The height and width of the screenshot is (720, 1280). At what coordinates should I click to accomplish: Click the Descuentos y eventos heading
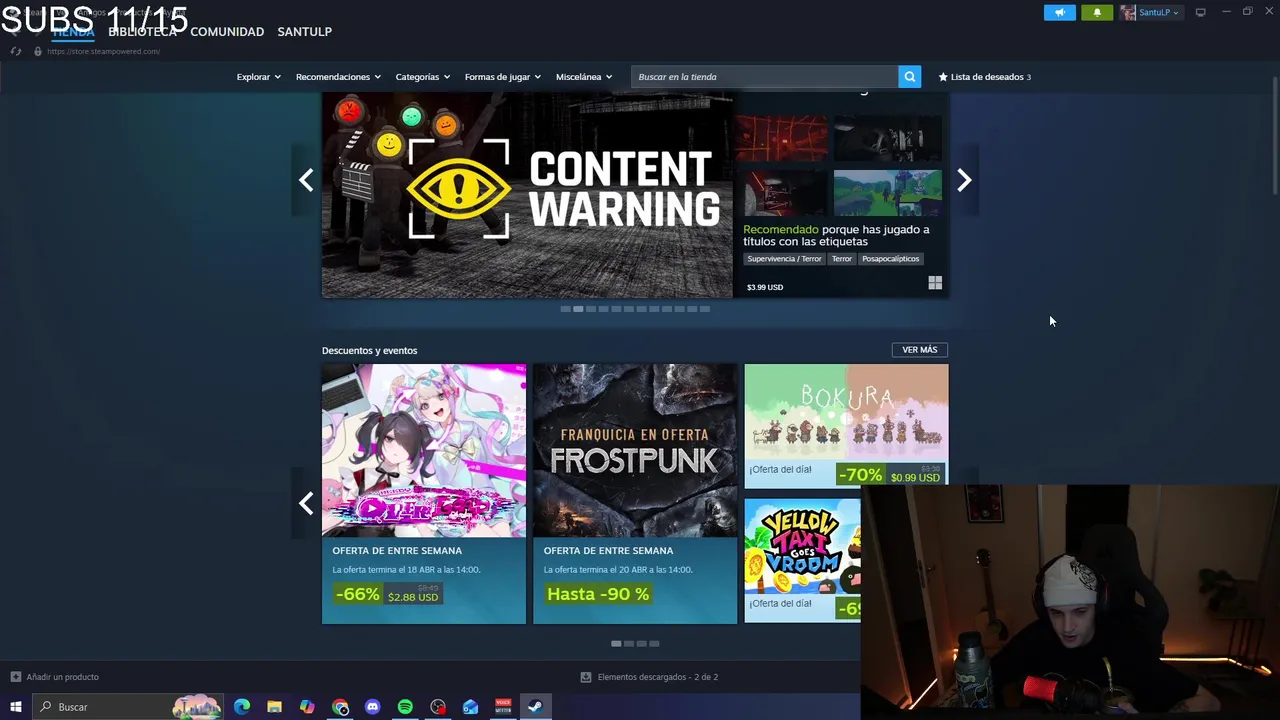click(x=369, y=350)
